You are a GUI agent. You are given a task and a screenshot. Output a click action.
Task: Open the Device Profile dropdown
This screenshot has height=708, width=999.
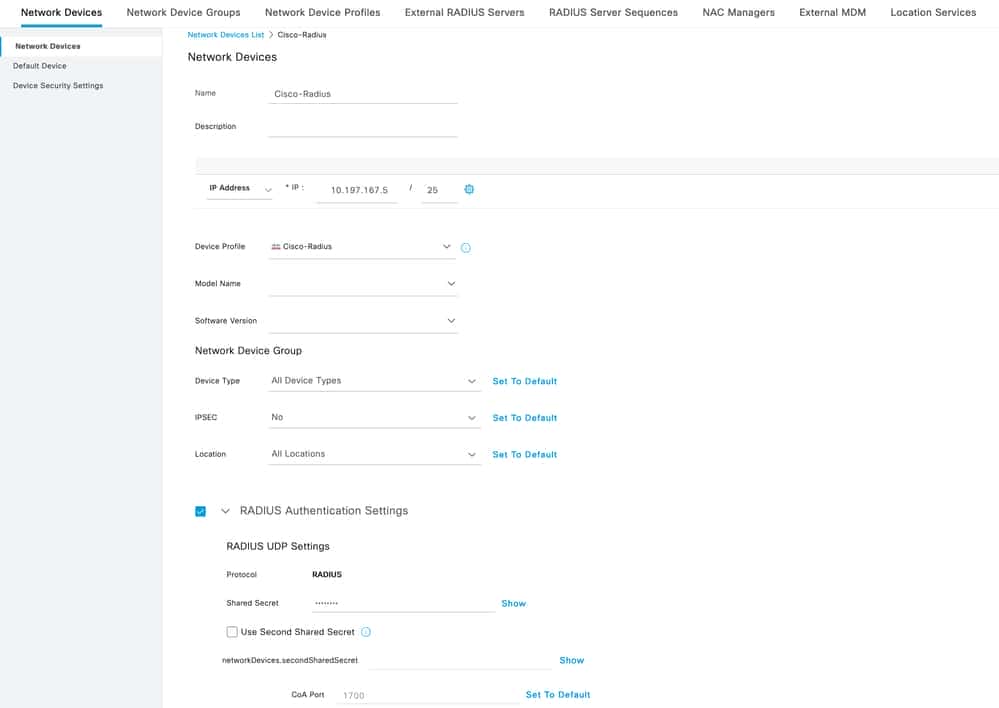pyautogui.click(x=362, y=247)
